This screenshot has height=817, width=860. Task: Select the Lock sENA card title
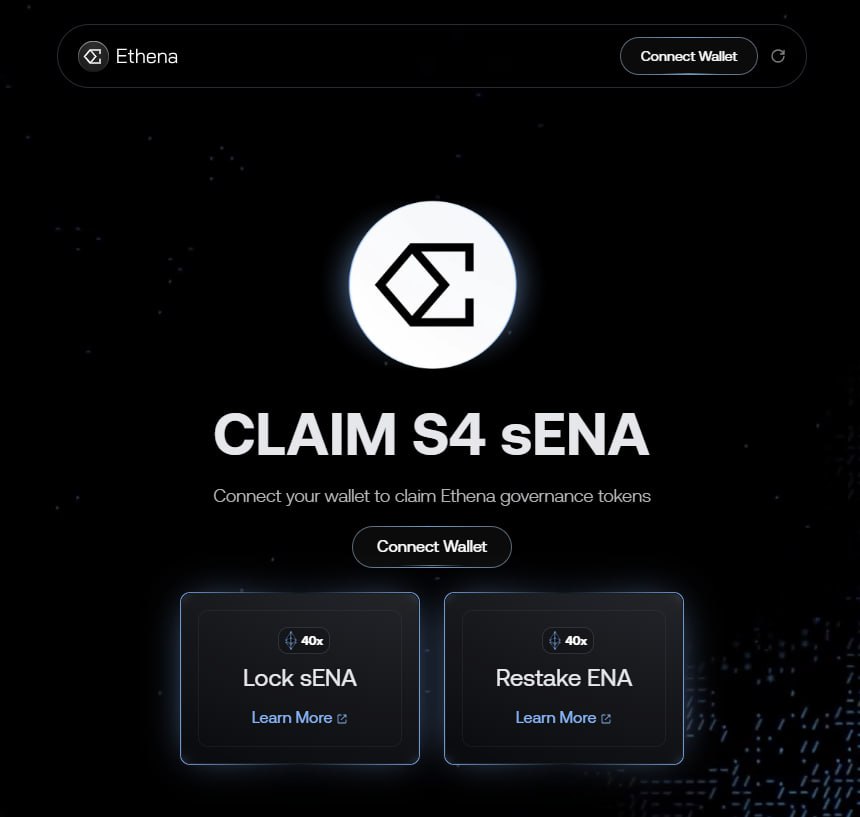pyautogui.click(x=299, y=678)
